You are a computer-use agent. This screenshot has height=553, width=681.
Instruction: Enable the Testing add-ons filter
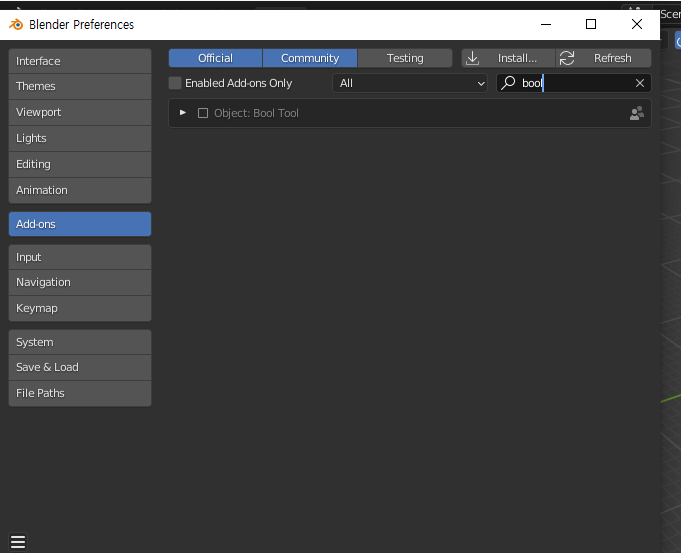405,58
